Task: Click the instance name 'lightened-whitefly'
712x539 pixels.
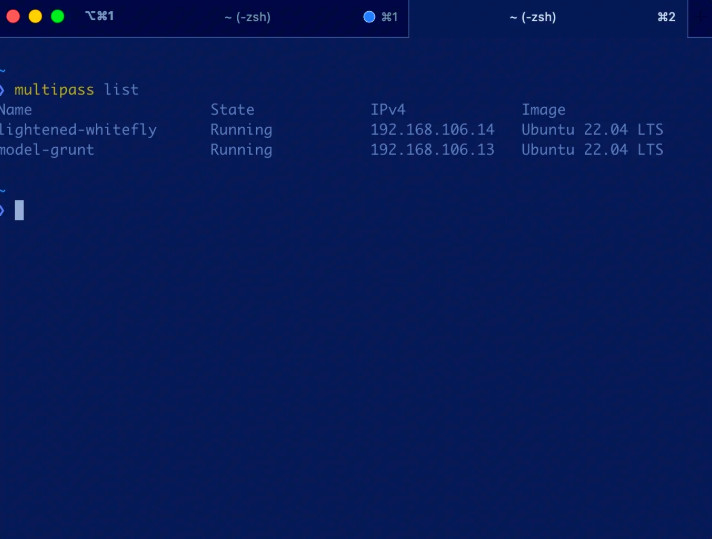Action: (x=78, y=130)
